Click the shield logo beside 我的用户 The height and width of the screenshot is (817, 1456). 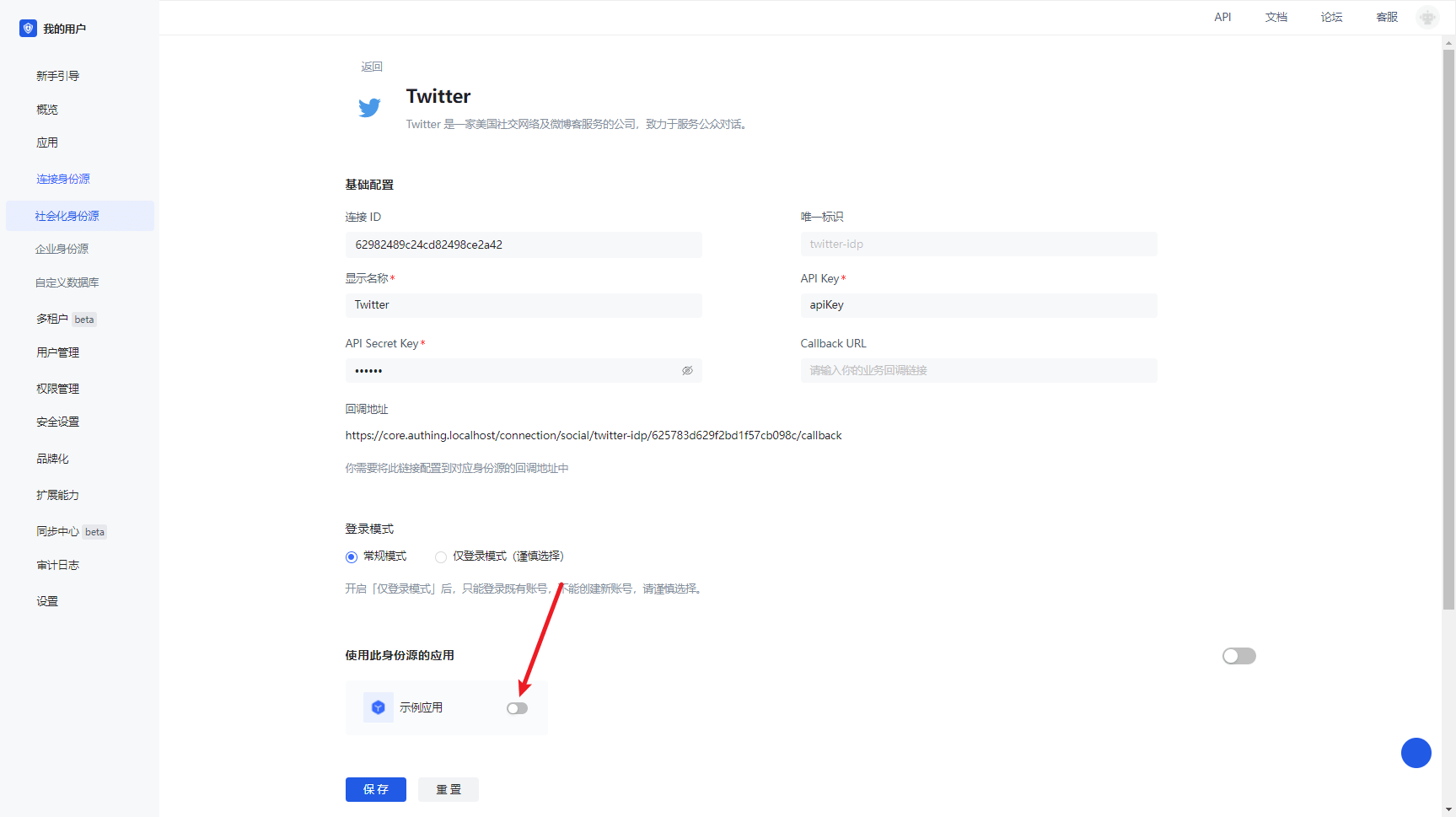(28, 29)
